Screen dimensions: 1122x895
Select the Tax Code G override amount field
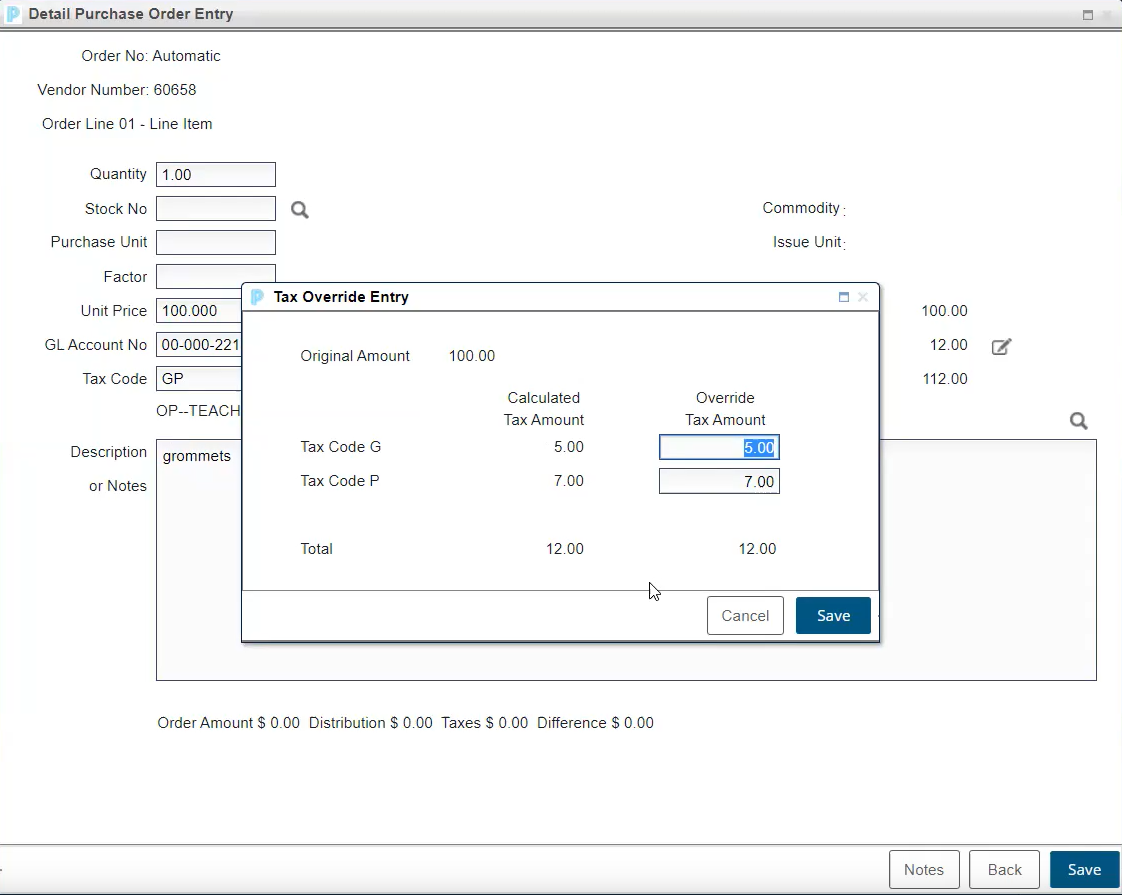(718, 448)
